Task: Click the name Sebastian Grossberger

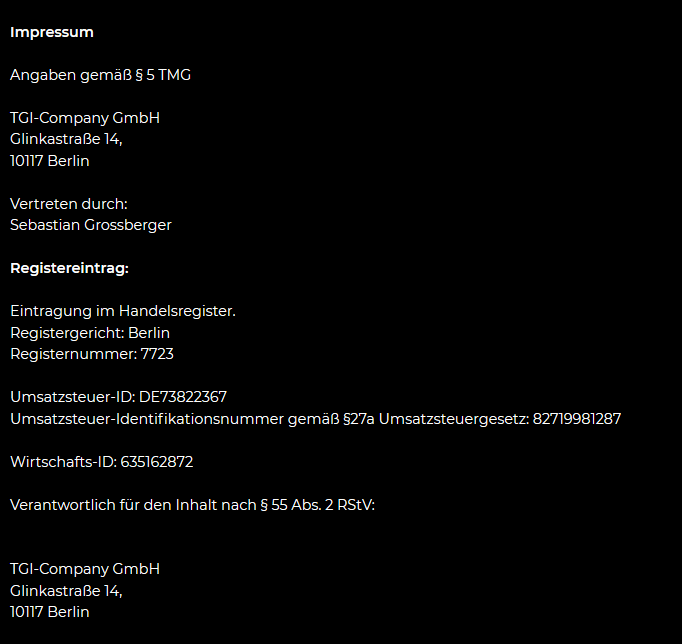Action: (x=91, y=225)
